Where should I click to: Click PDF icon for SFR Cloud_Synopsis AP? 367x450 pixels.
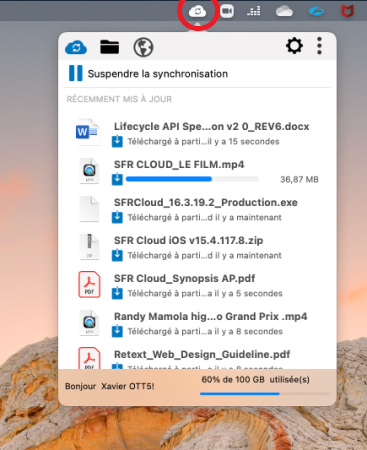[89, 284]
